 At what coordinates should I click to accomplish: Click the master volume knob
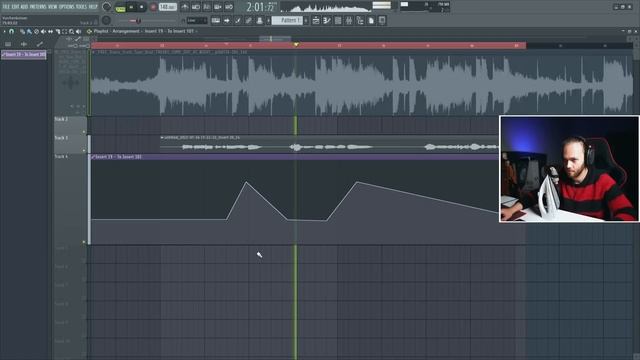[107, 7]
